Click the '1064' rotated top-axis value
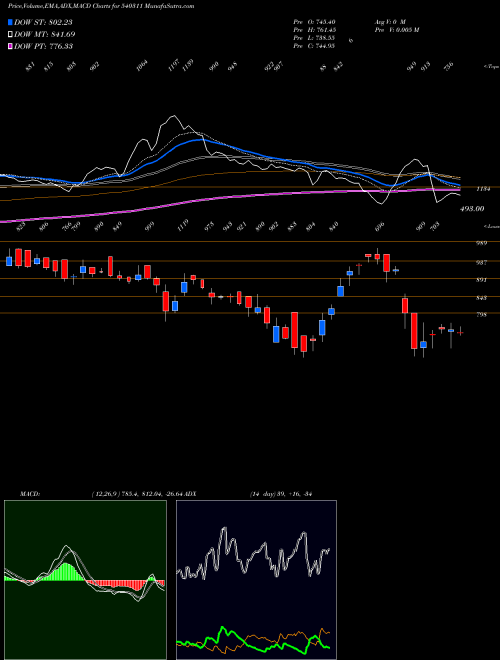The height and width of the screenshot is (660, 500). click(x=142, y=66)
